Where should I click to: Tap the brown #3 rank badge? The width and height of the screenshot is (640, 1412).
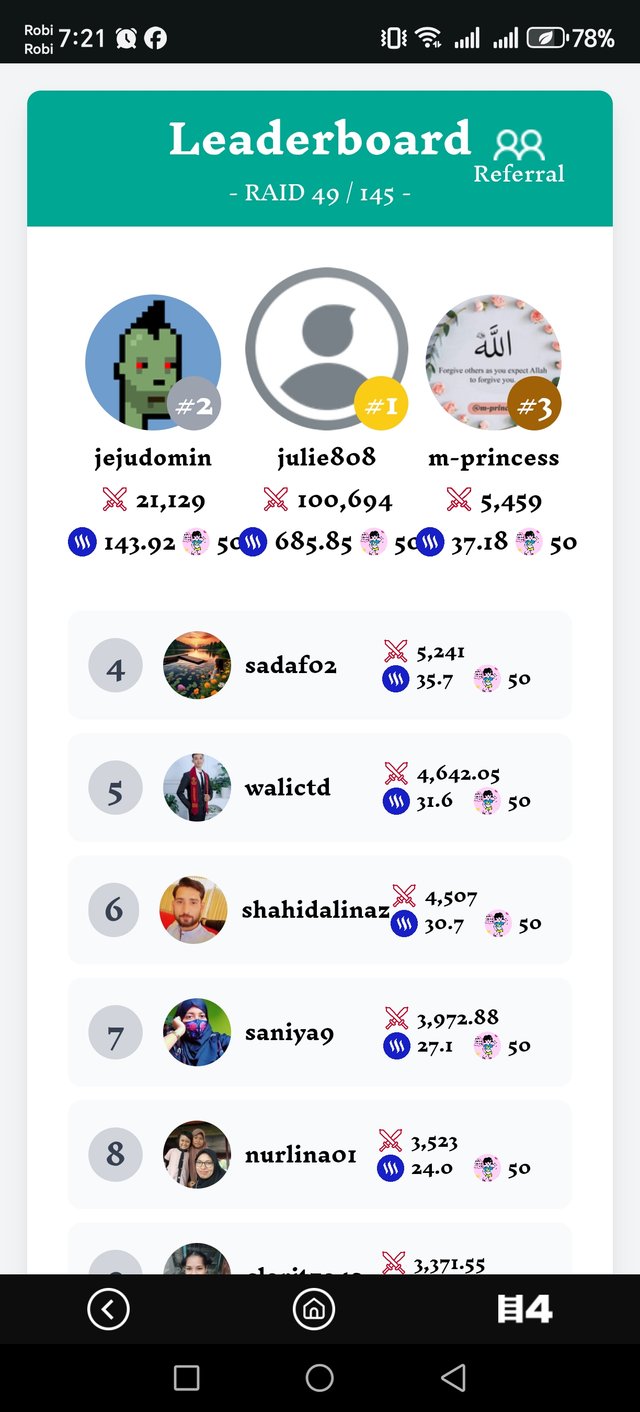[x=534, y=405]
